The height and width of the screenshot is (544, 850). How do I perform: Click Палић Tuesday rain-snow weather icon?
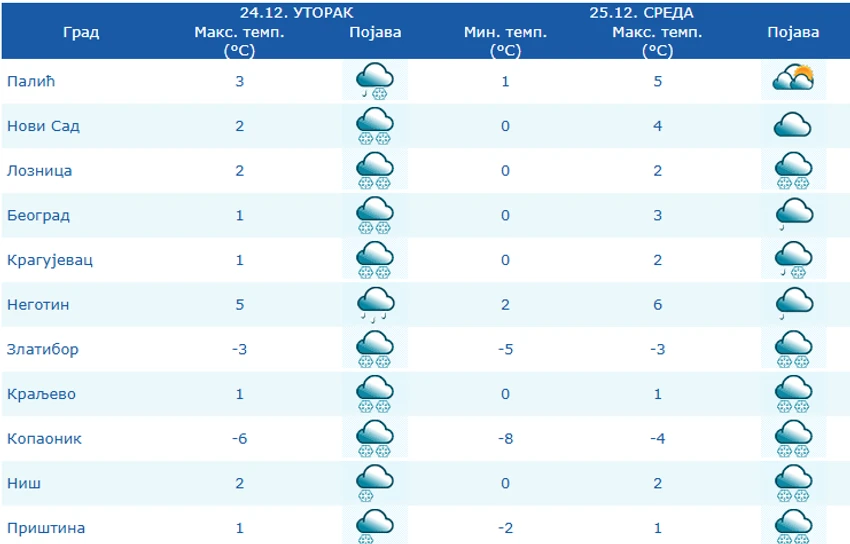[375, 81]
